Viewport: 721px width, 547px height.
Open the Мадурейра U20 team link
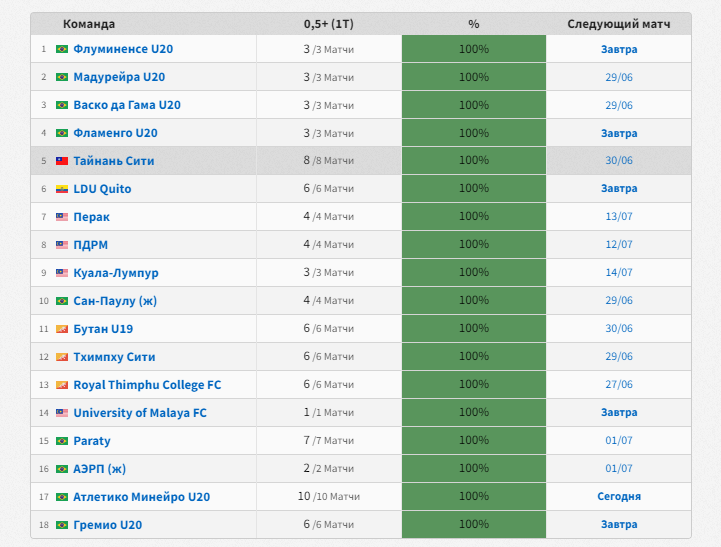[x=119, y=77]
